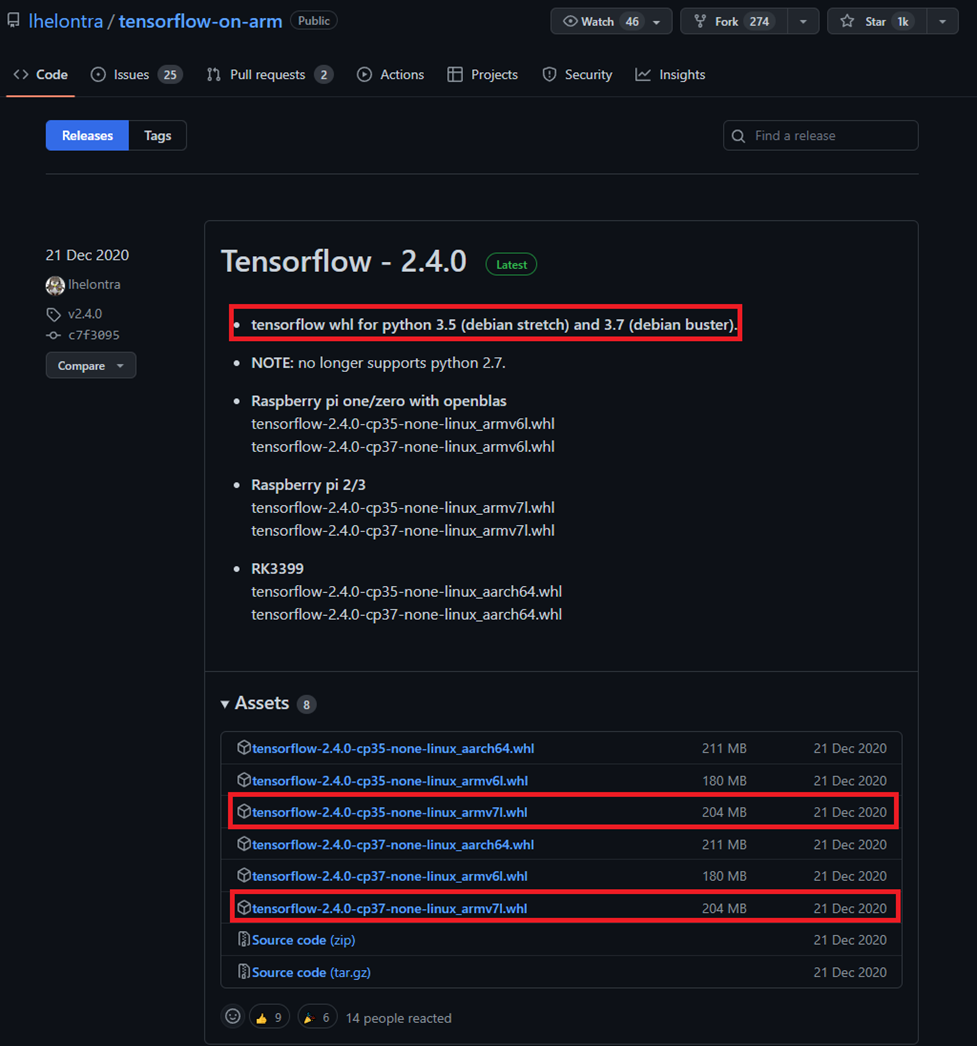Download tensorflow-2.4.0-cp37-none-linux_aarch64.whl
The width and height of the screenshot is (977, 1046).
(393, 845)
